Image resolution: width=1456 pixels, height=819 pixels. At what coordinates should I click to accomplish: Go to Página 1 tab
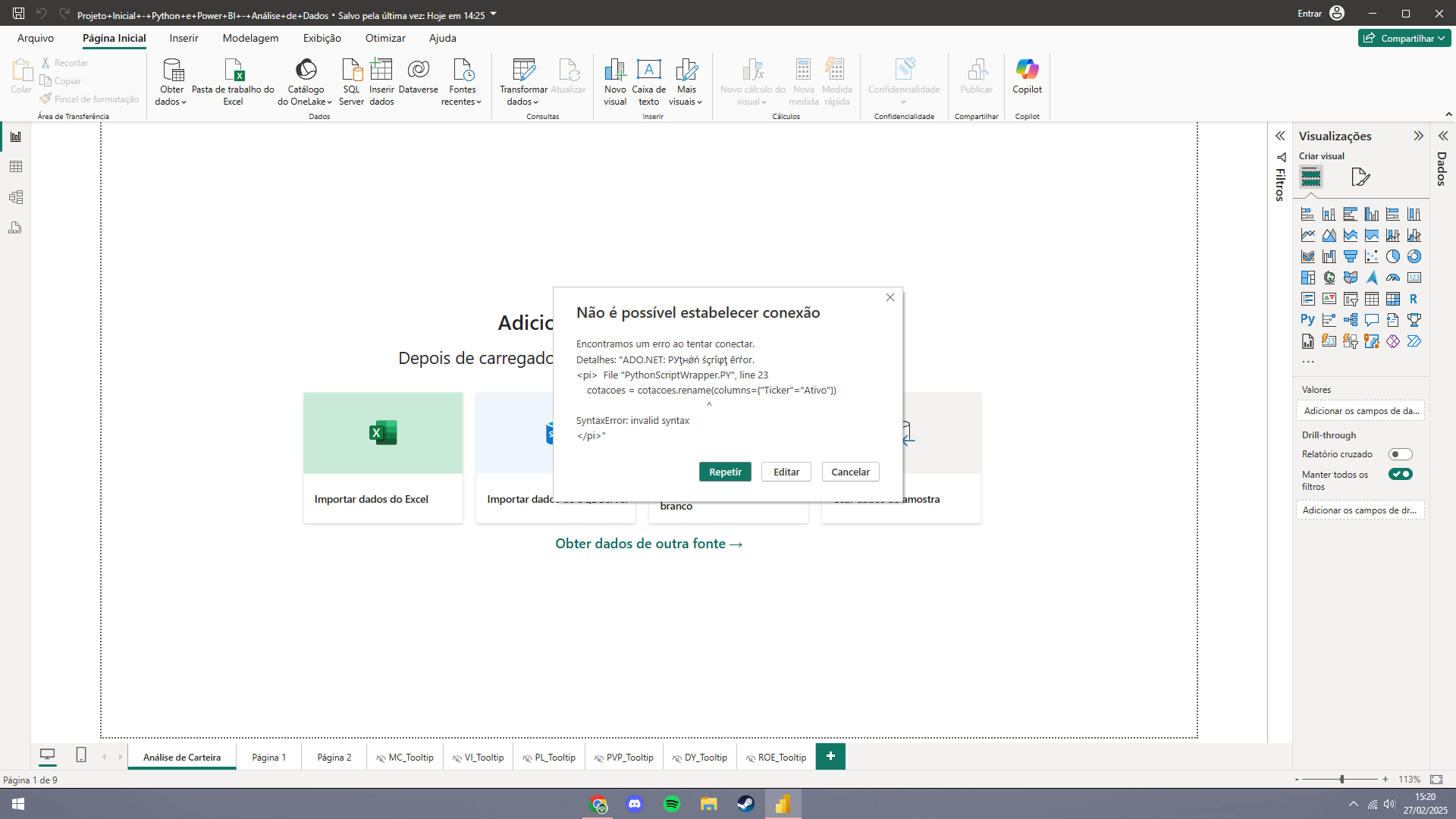tap(268, 757)
